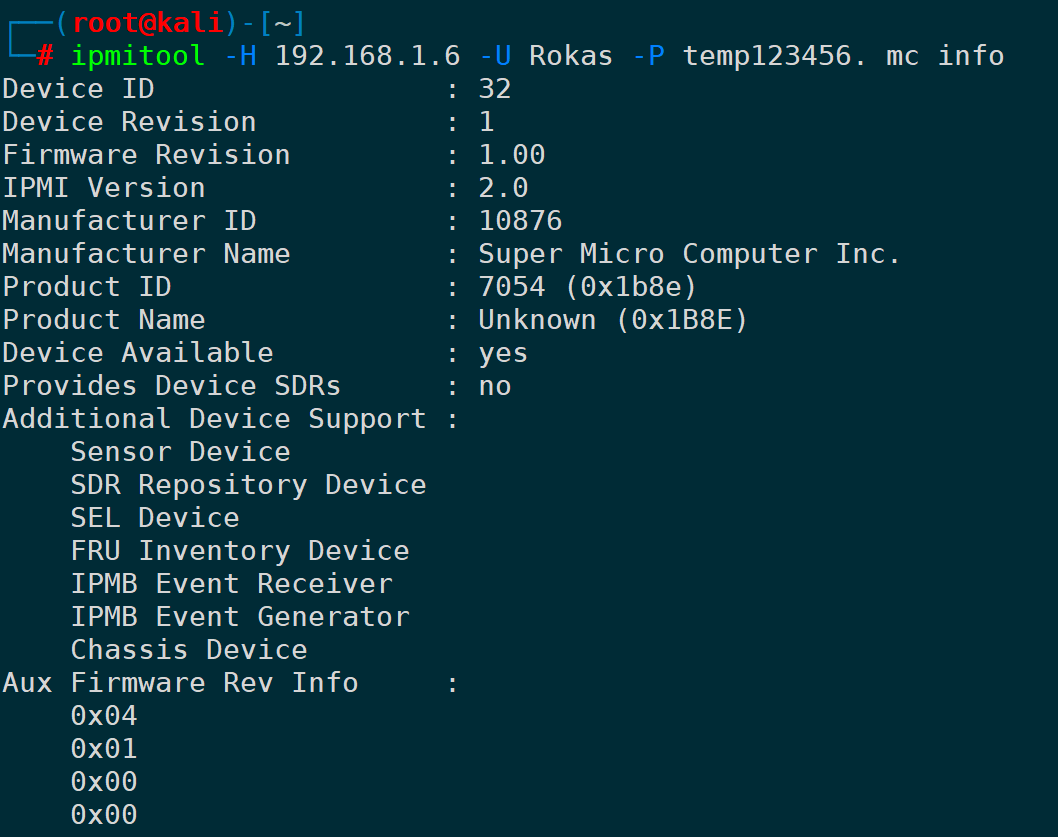The width and height of the screenshot is (1058, 837).
Task: Click the Device ID value 32
Action: pyautogui.click(x=495, y=89)
